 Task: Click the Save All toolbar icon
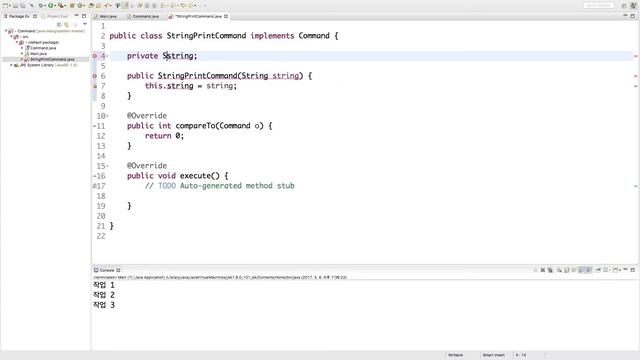(22, 6)
